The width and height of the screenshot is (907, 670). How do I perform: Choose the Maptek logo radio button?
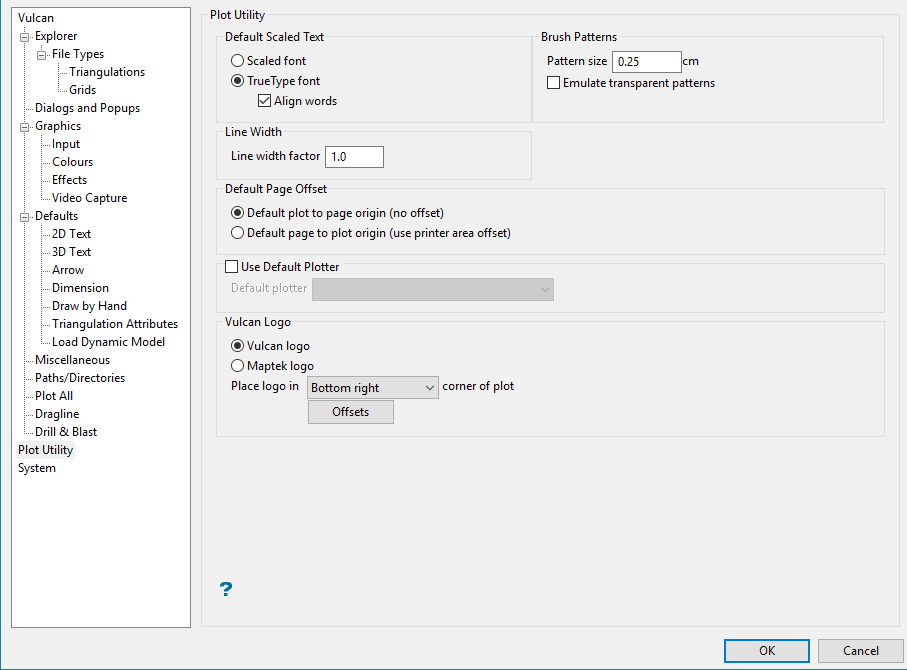coord(237,366)
